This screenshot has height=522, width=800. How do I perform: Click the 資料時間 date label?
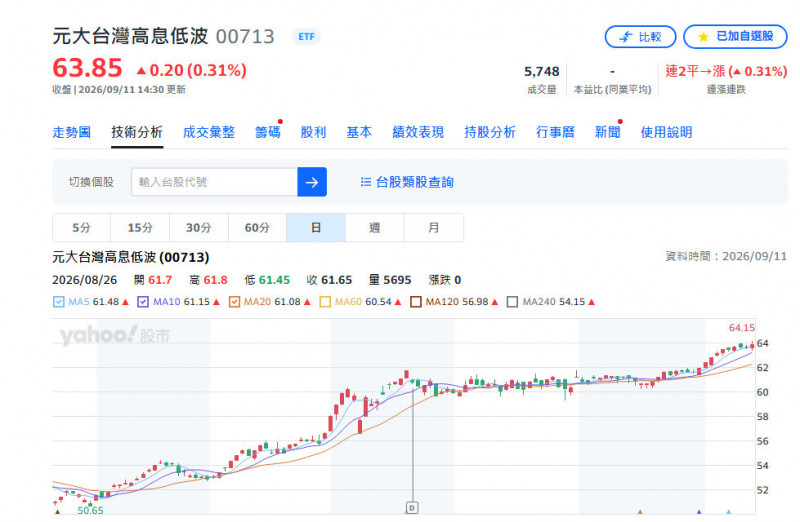pos(726,256)
